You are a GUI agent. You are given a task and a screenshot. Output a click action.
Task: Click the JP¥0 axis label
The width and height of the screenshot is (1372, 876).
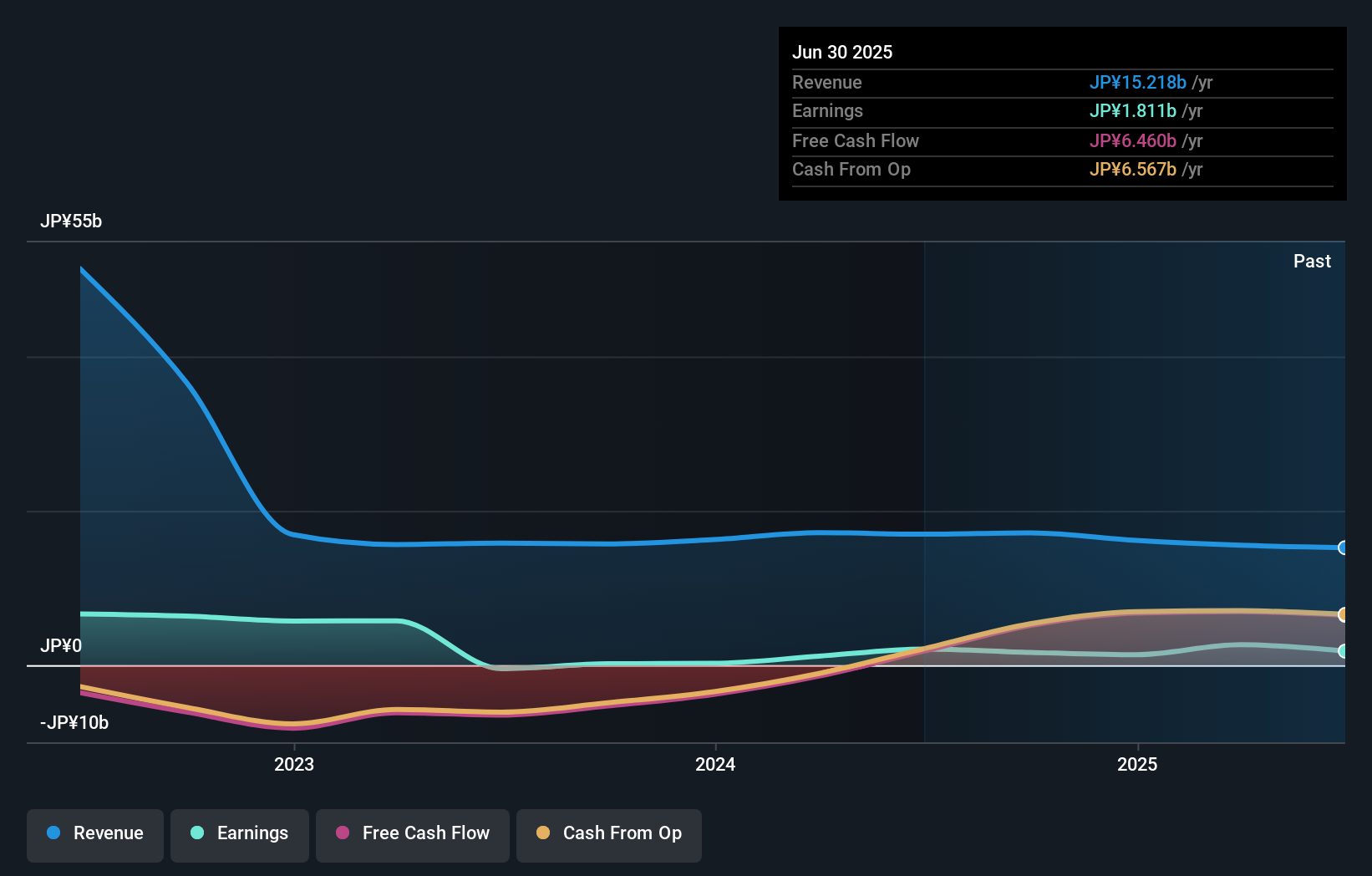click(61, 645)
